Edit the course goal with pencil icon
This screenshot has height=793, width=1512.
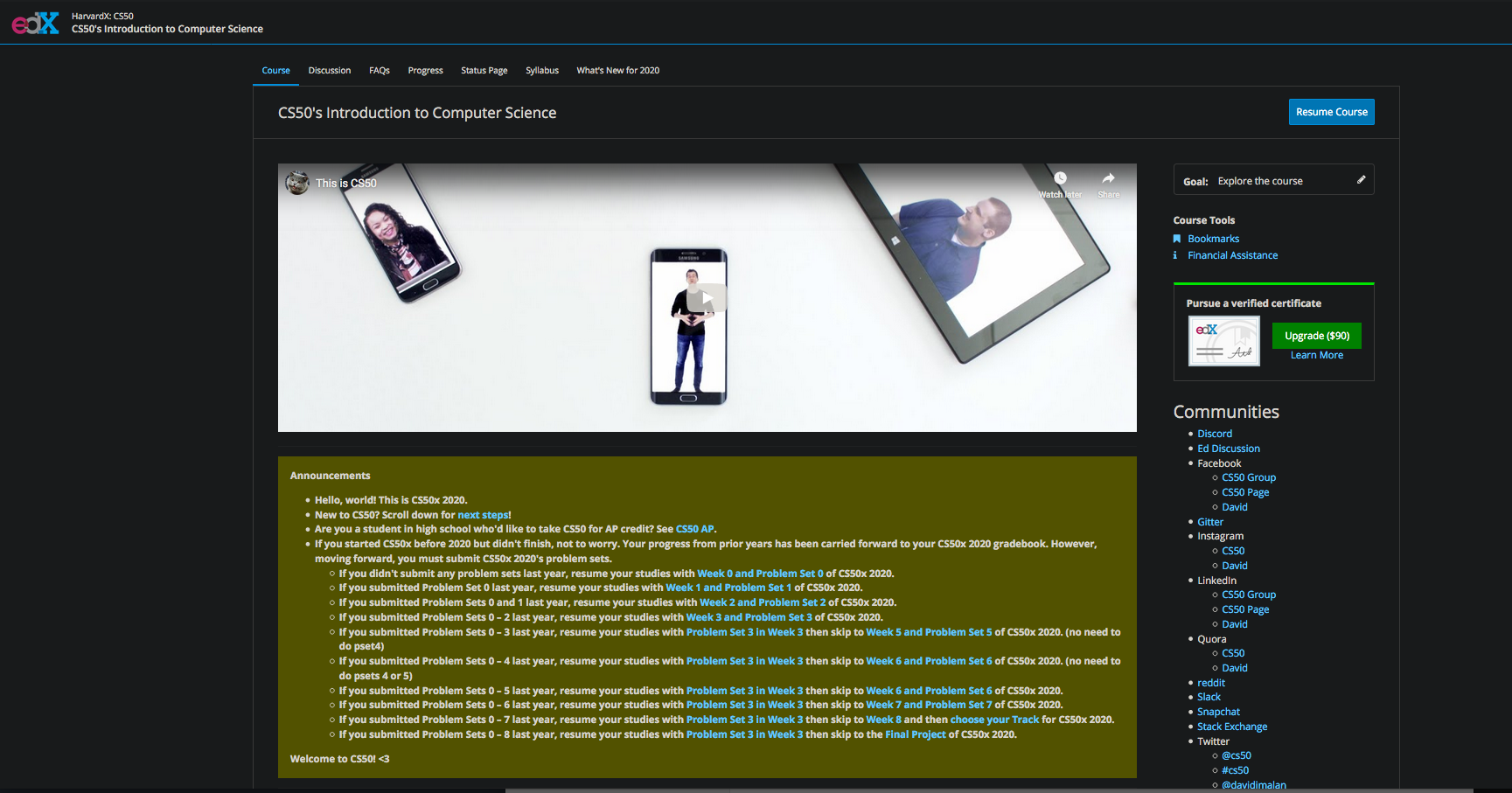tap(1361, 180)
